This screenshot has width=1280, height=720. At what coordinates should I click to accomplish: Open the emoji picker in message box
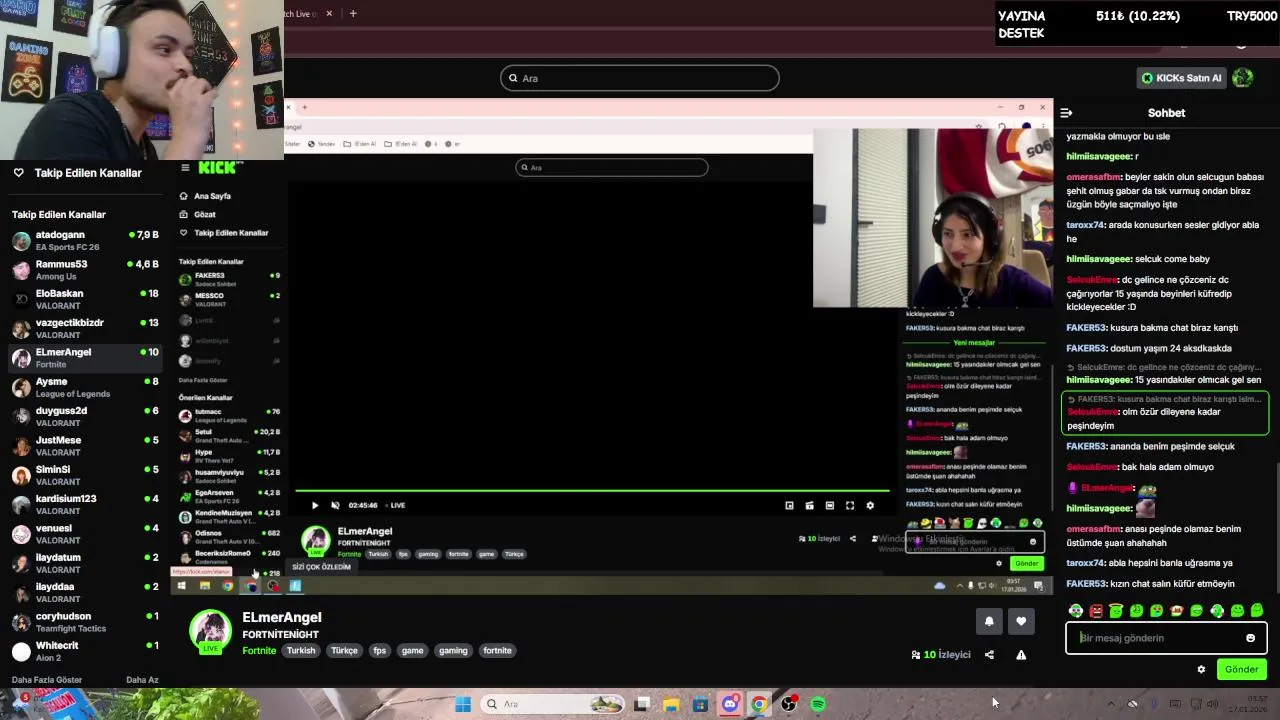[1250, 638]
